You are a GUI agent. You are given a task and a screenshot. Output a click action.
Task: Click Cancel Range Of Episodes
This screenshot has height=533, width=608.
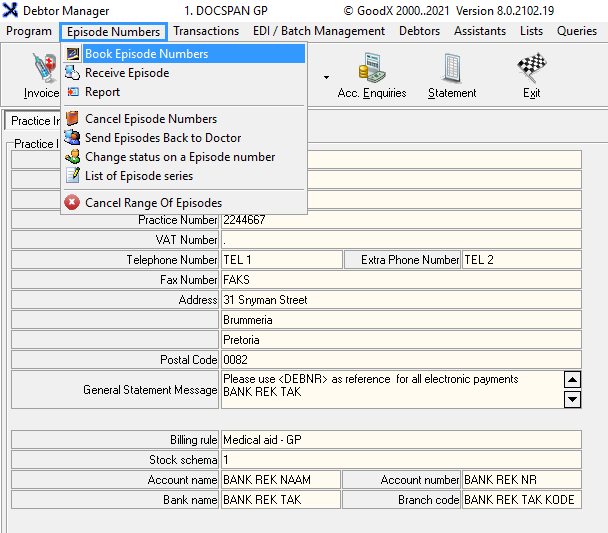click(153, 203)
